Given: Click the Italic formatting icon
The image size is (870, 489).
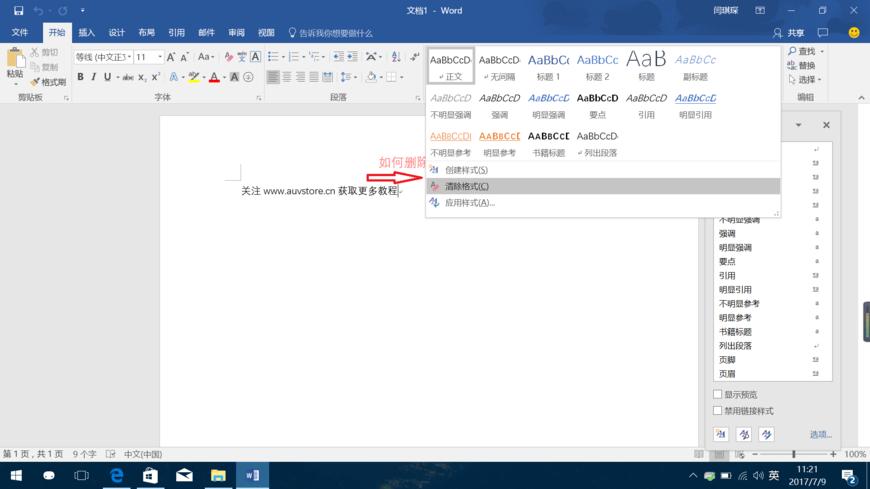Looking at the screenshot, I should (94, 77).
